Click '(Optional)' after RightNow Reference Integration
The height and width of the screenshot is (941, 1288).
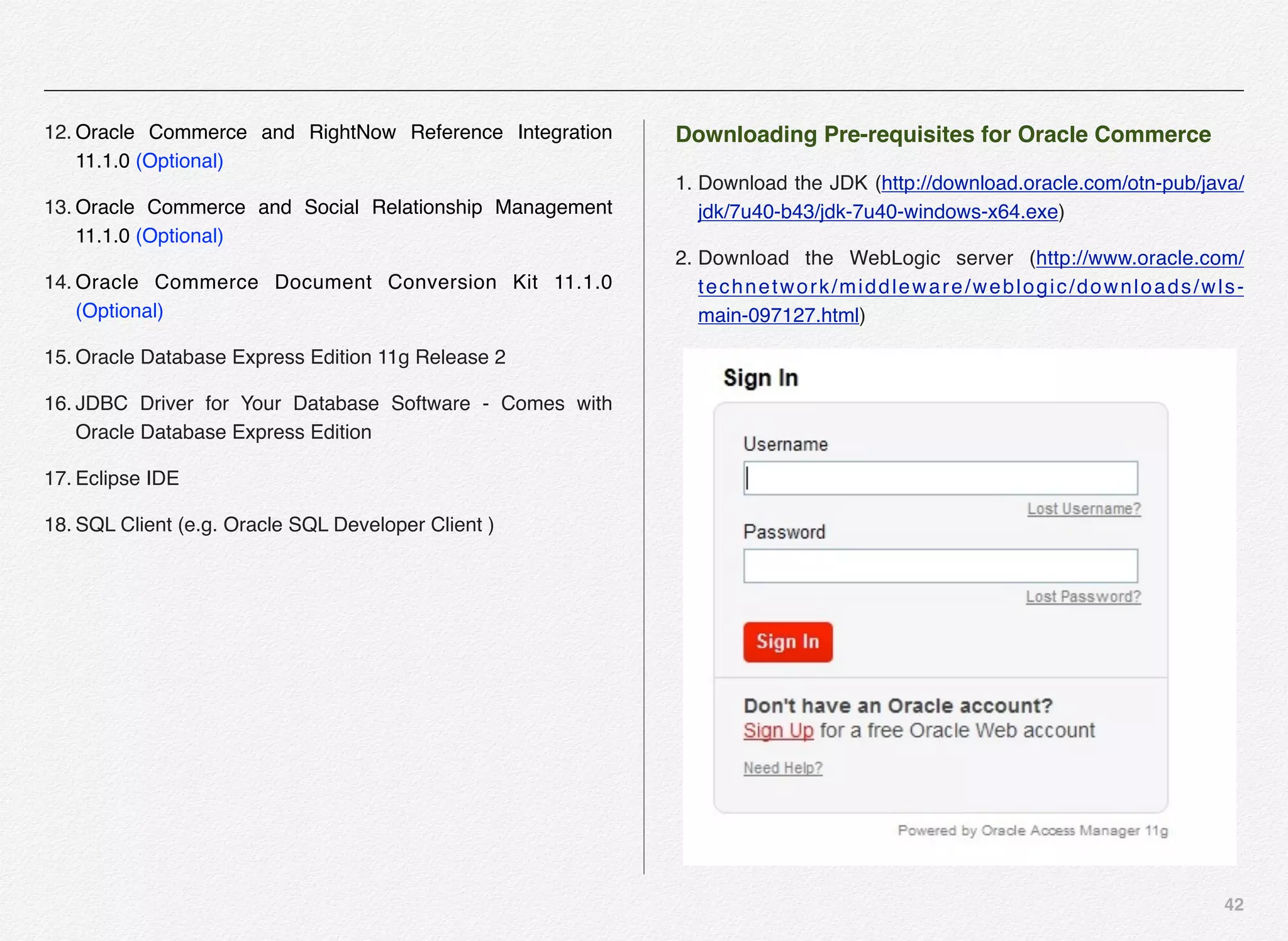pyautogui.click(x=180, y=162)
